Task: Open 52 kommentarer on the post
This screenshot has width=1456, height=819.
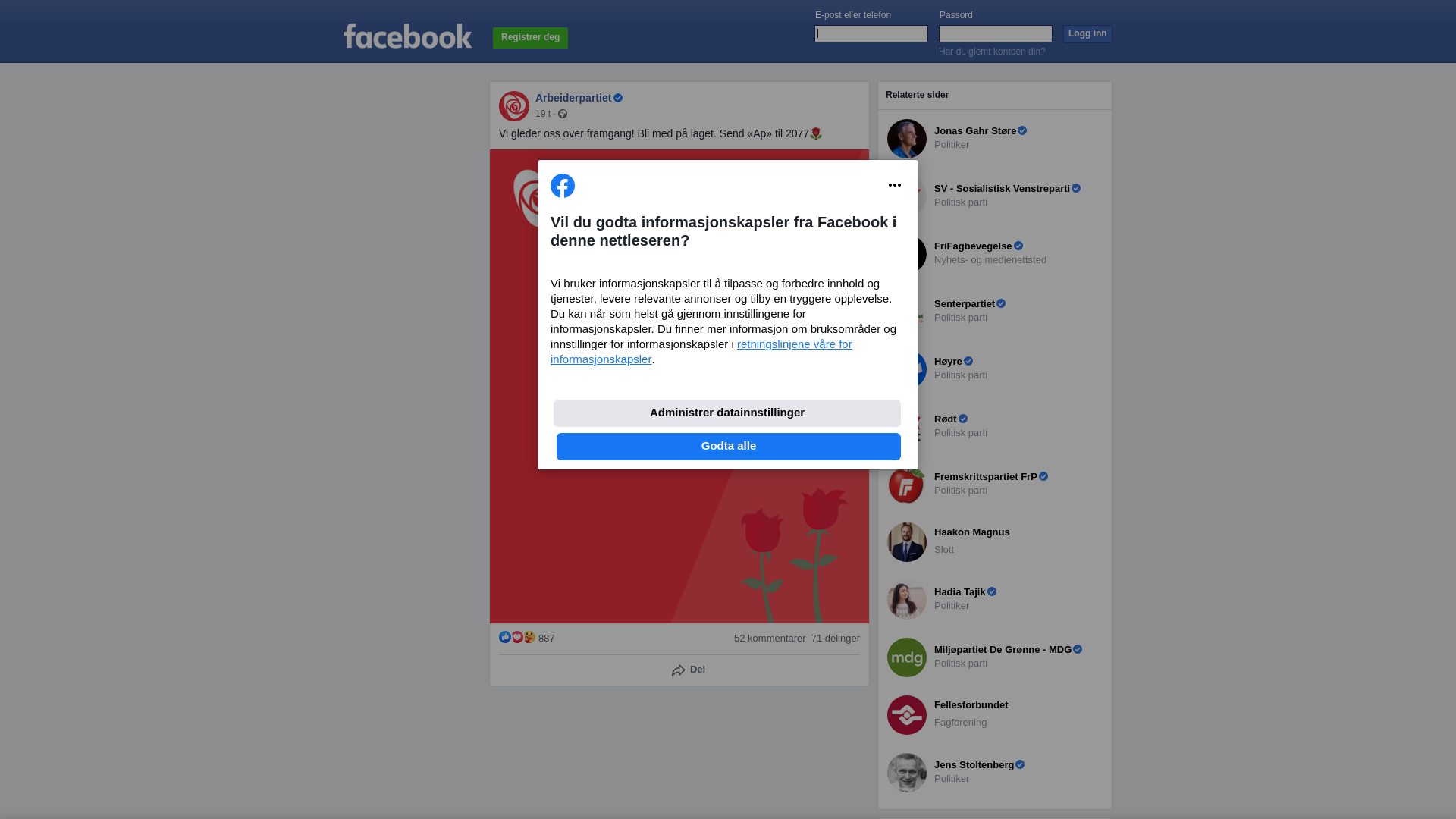Action: click(770, 639)
